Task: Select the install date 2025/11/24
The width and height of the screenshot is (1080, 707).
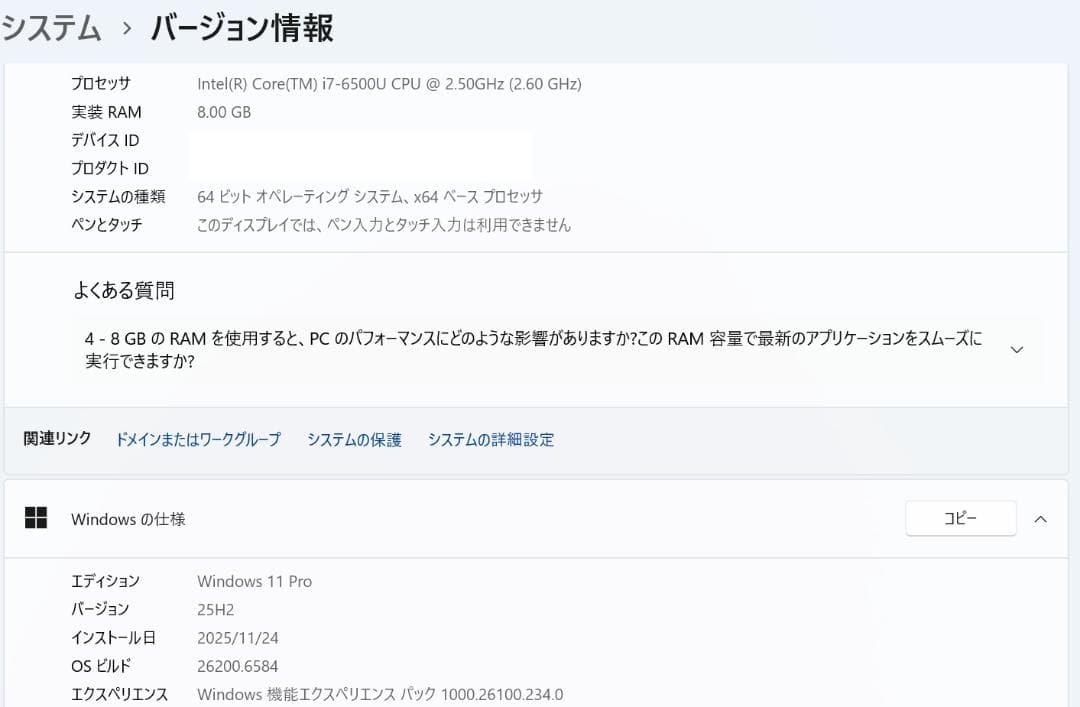Action: (239, 637)
